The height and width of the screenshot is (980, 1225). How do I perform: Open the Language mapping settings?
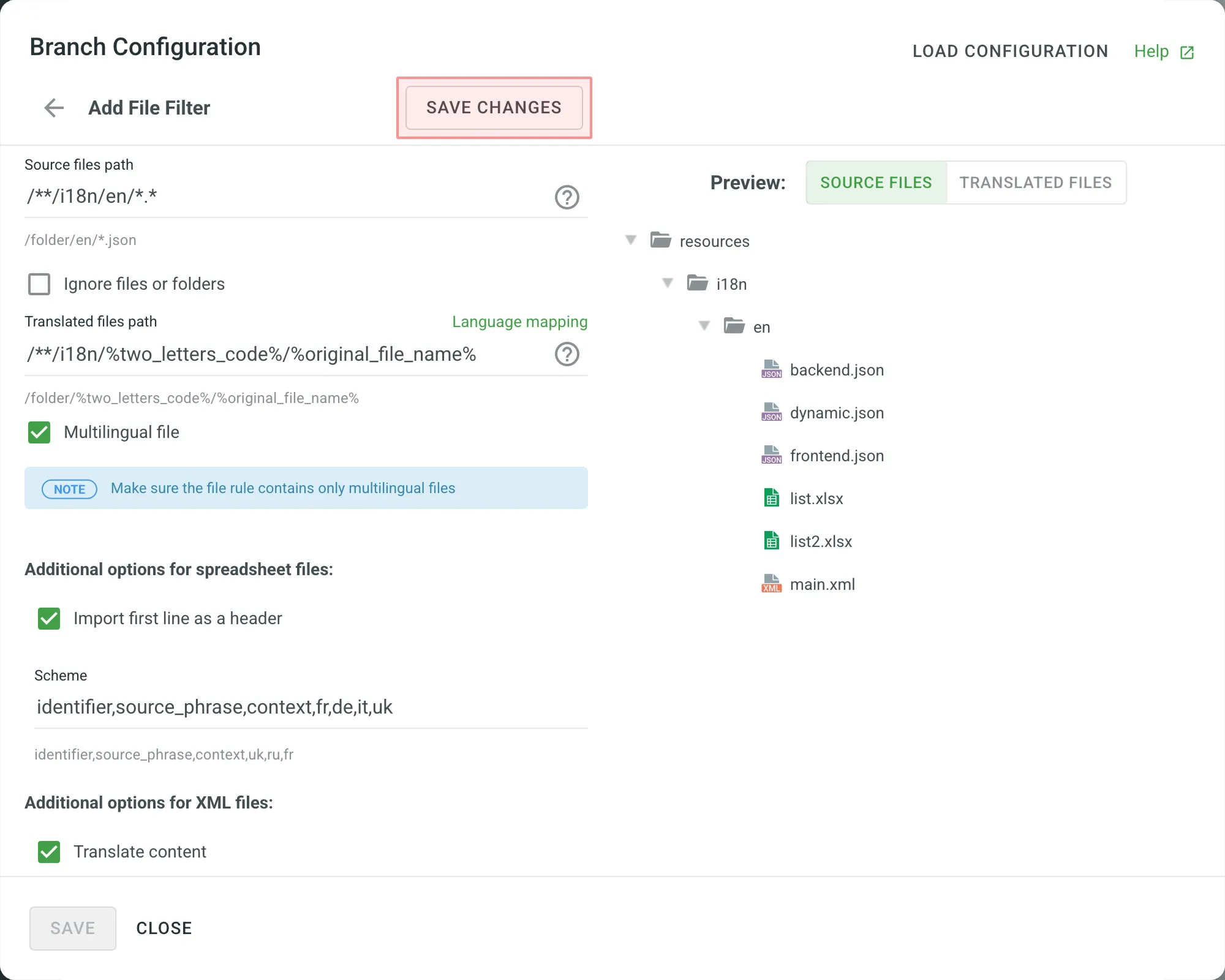(x=519, y=322)
